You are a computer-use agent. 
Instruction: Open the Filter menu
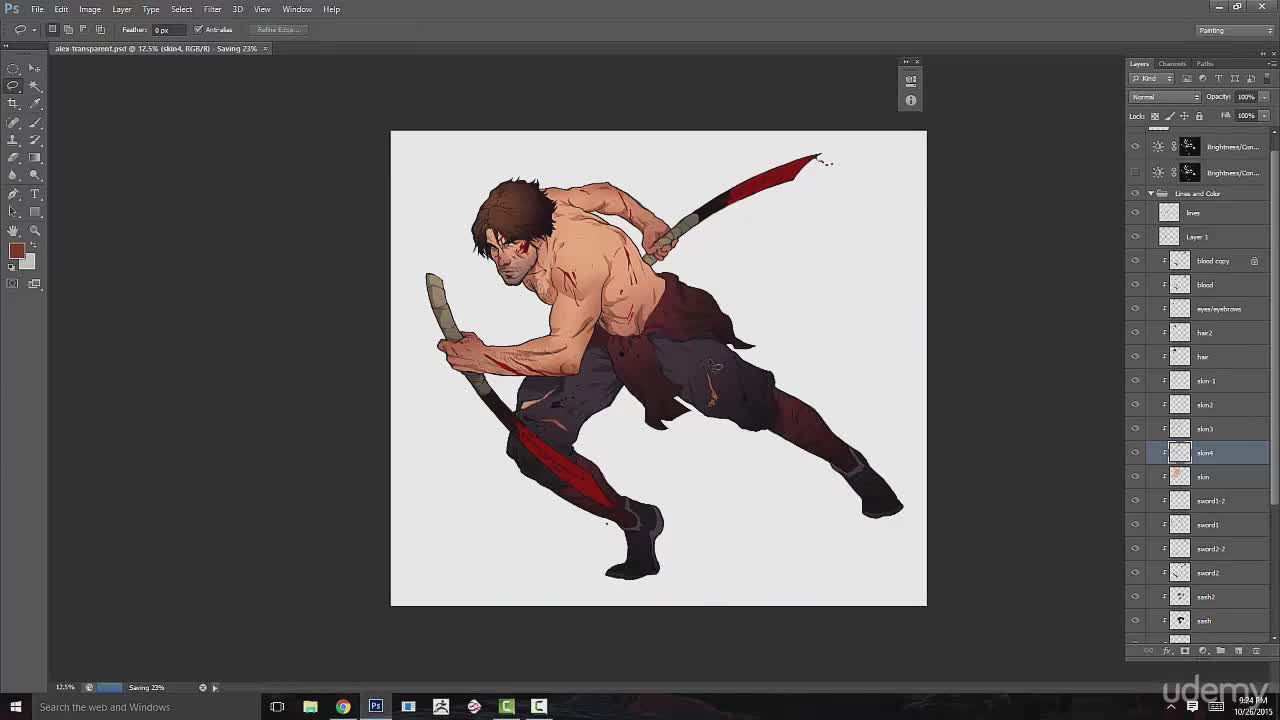212,9
